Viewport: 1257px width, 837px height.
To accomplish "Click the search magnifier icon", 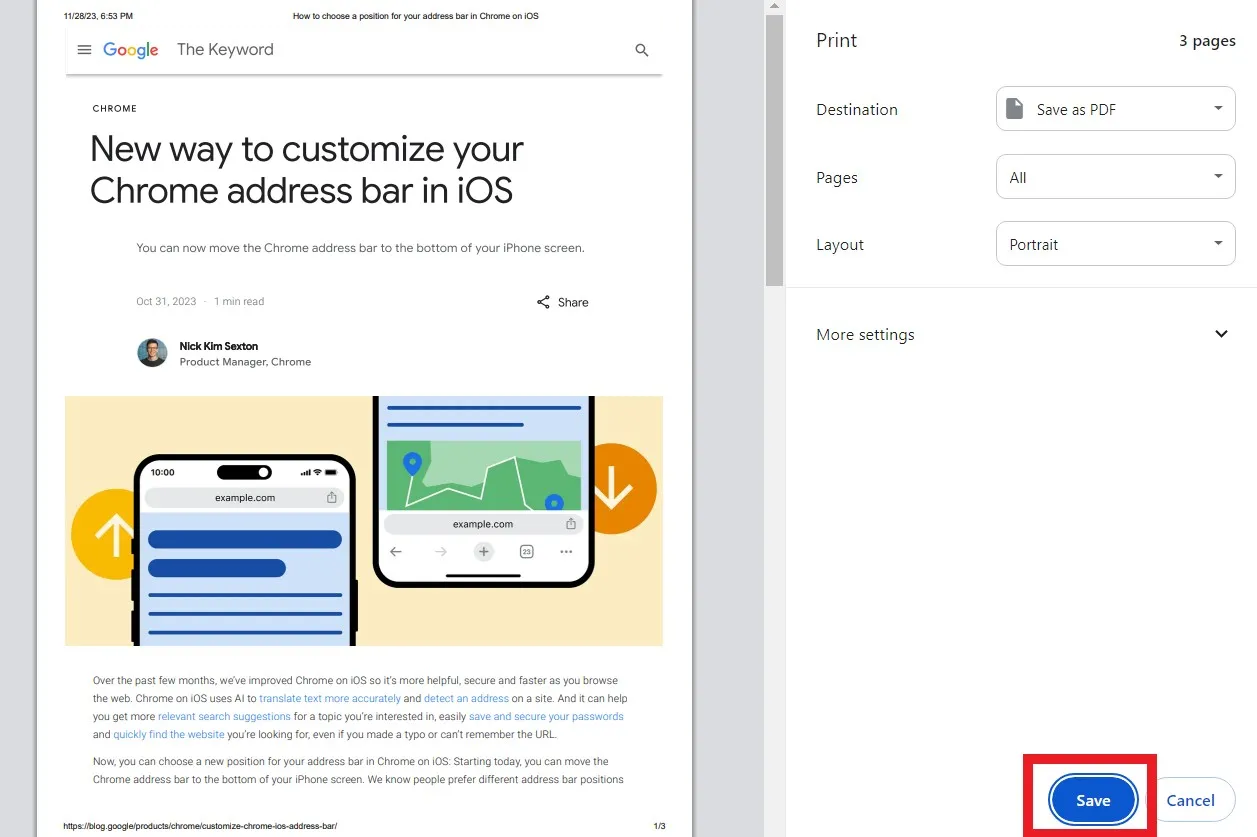I will click(x=641, y=49).
